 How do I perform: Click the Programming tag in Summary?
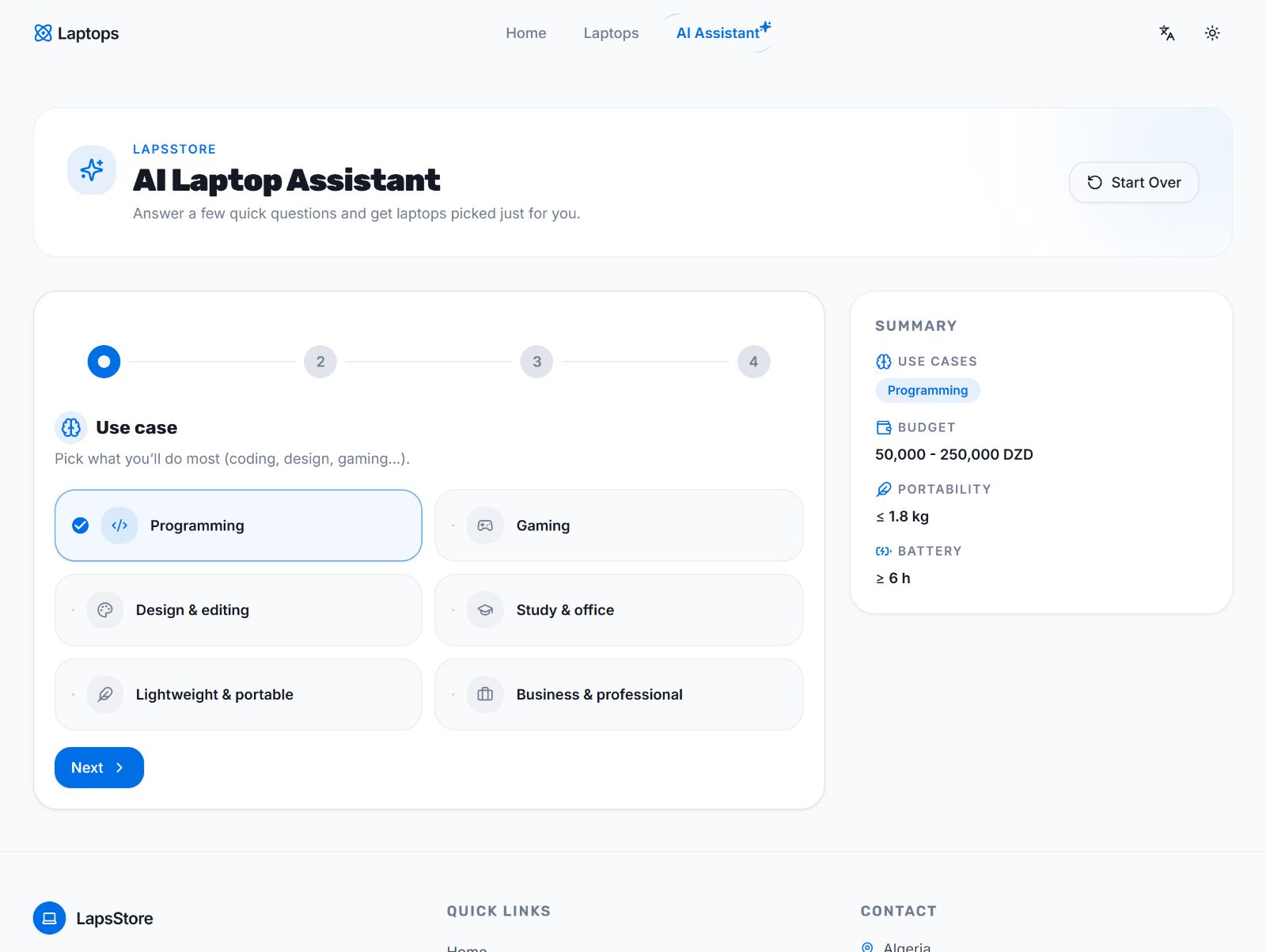927,390
